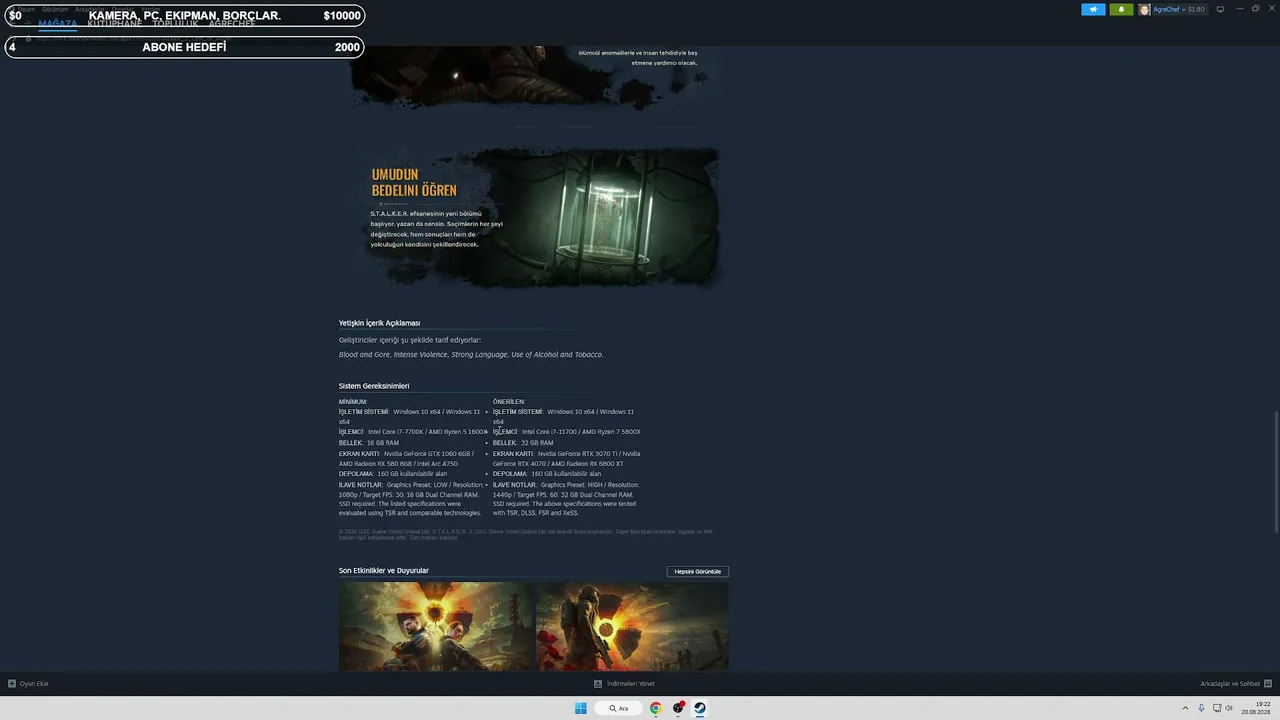
Task: Click the Sistem Gereksinimleri heading
Action: click(x=374, y=386)
